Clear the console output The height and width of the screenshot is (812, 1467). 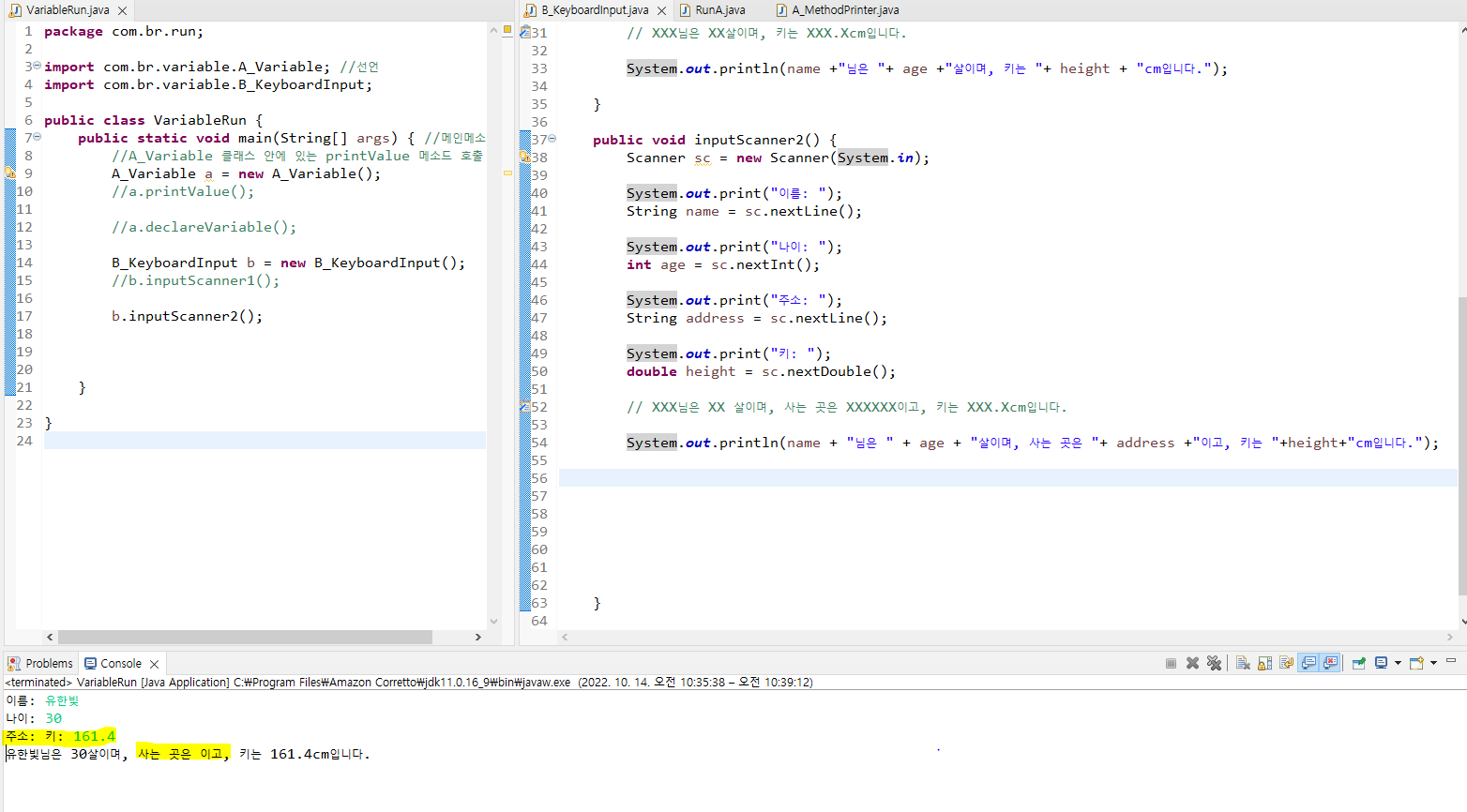1243,663
